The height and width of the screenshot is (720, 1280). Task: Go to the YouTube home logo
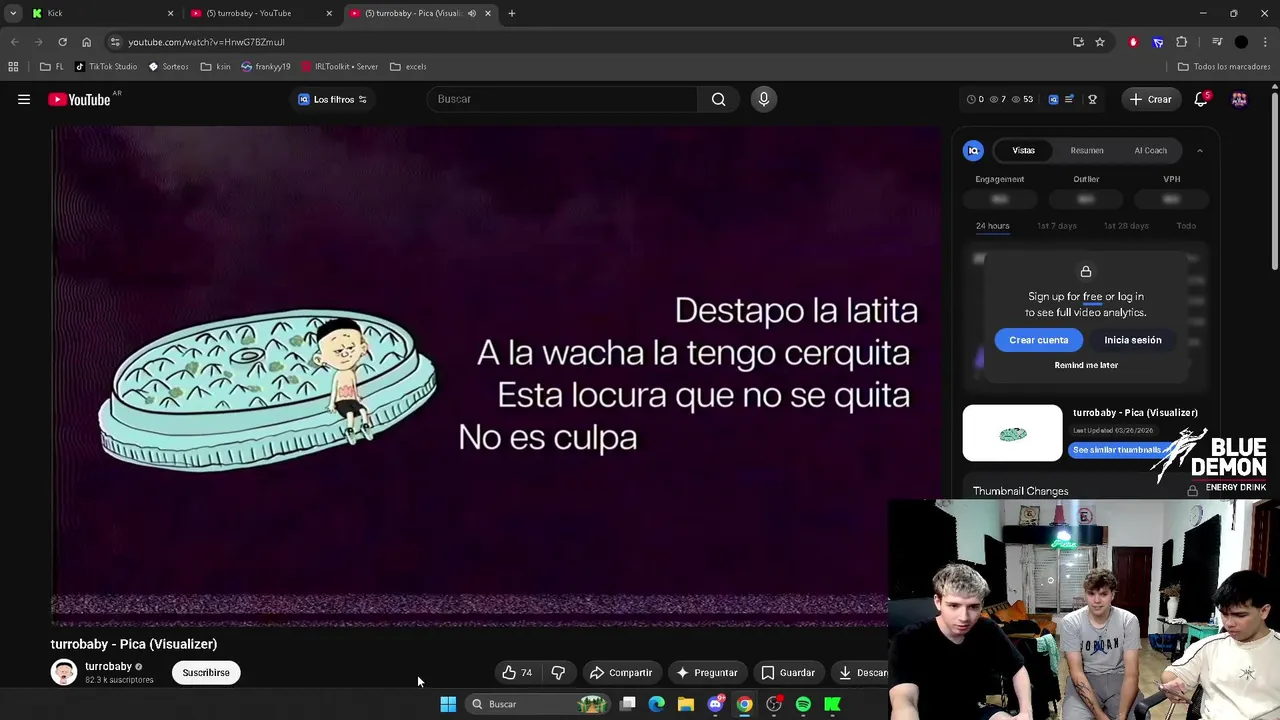pyautogui.click(x=79, y=99)
